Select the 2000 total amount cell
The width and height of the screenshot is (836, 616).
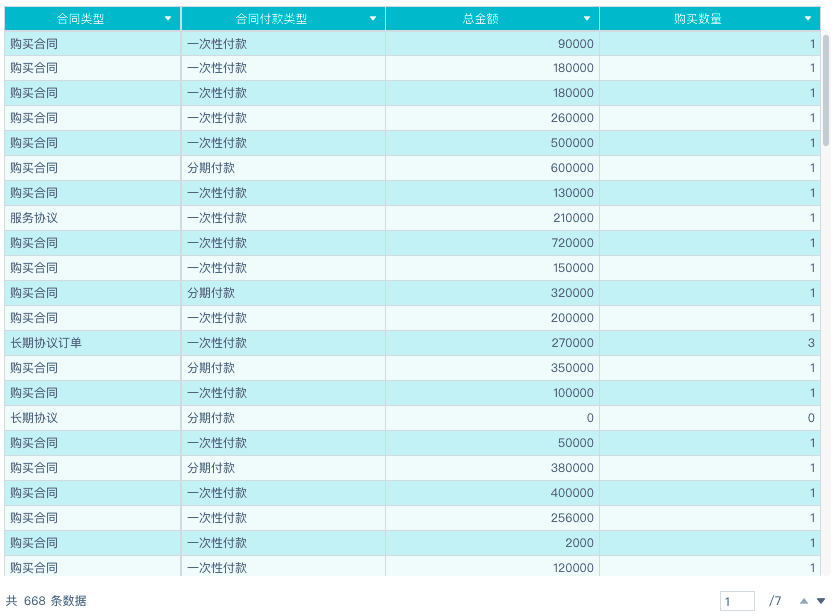[x=580, y=543]
